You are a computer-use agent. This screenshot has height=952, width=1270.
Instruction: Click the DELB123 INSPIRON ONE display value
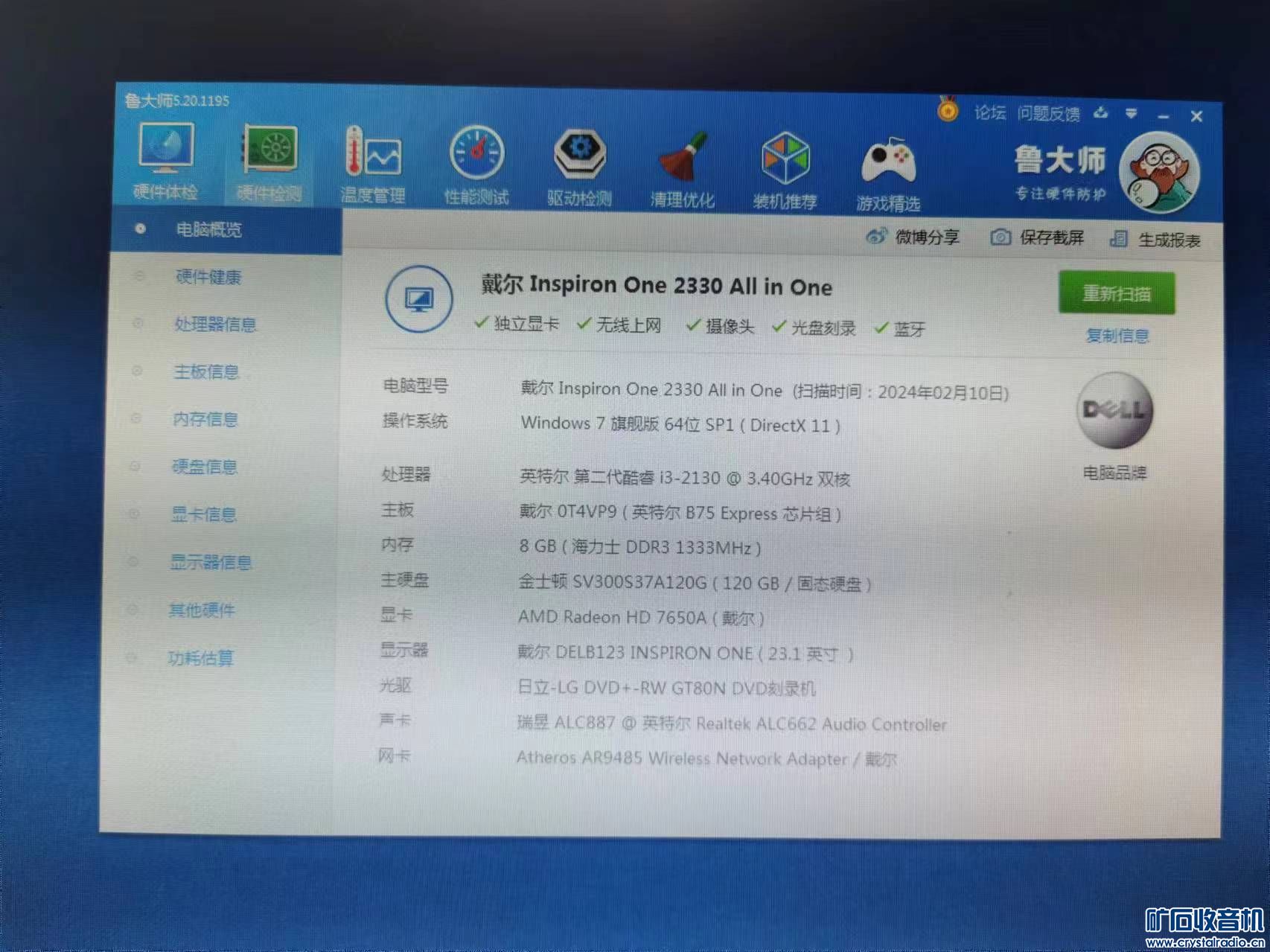coord(686,653)
